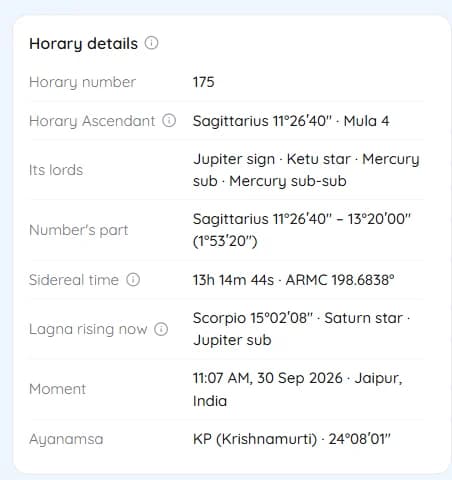452x480 pixels.
Task: Click the Number's part range value
Action: pyautogui.click(x=302, y=230)
